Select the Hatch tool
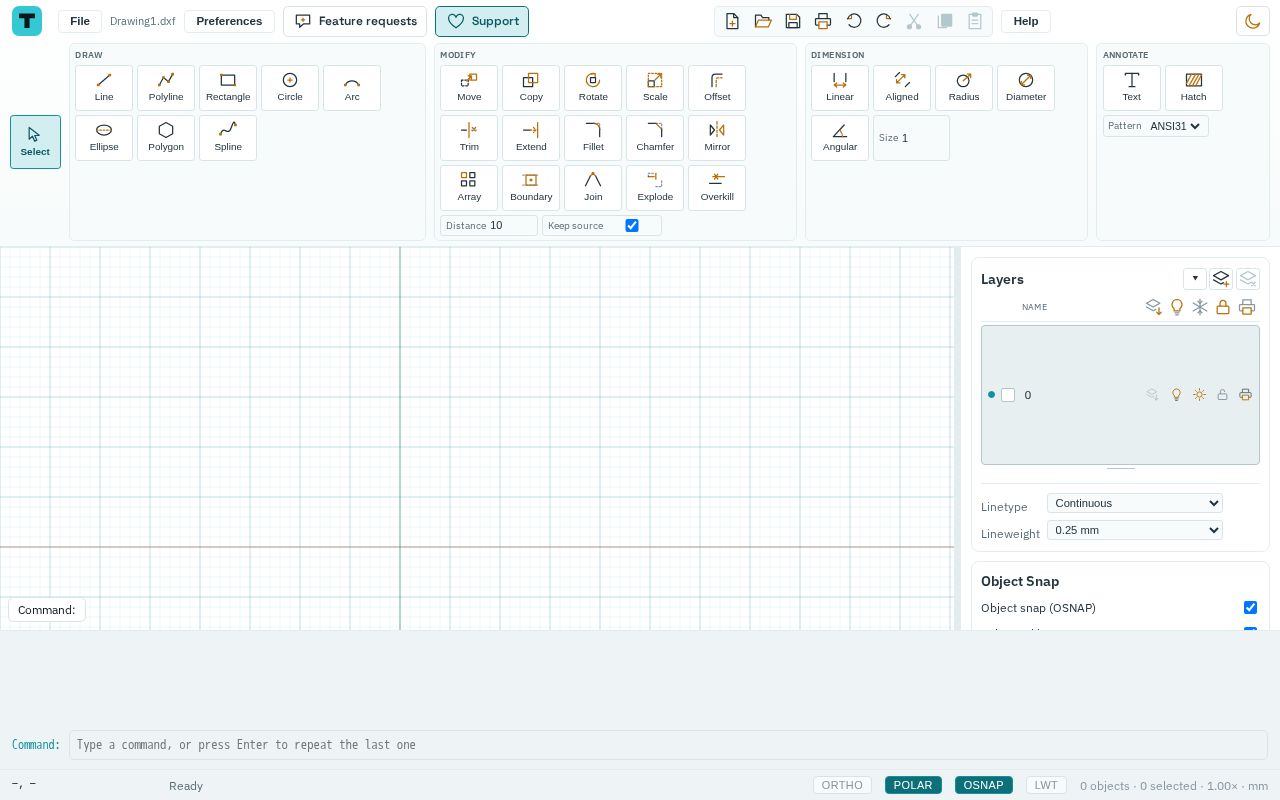The width and height of the screenshot is (1280, 800). [x=1194, y=88]
